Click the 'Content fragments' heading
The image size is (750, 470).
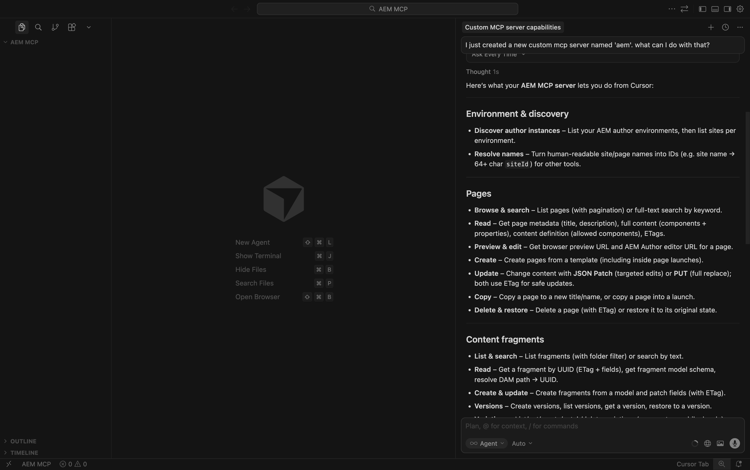click(505, 339)
